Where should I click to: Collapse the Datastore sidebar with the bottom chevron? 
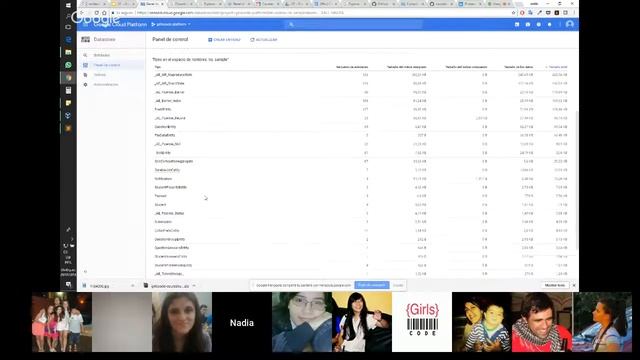[x=85, y=271]
